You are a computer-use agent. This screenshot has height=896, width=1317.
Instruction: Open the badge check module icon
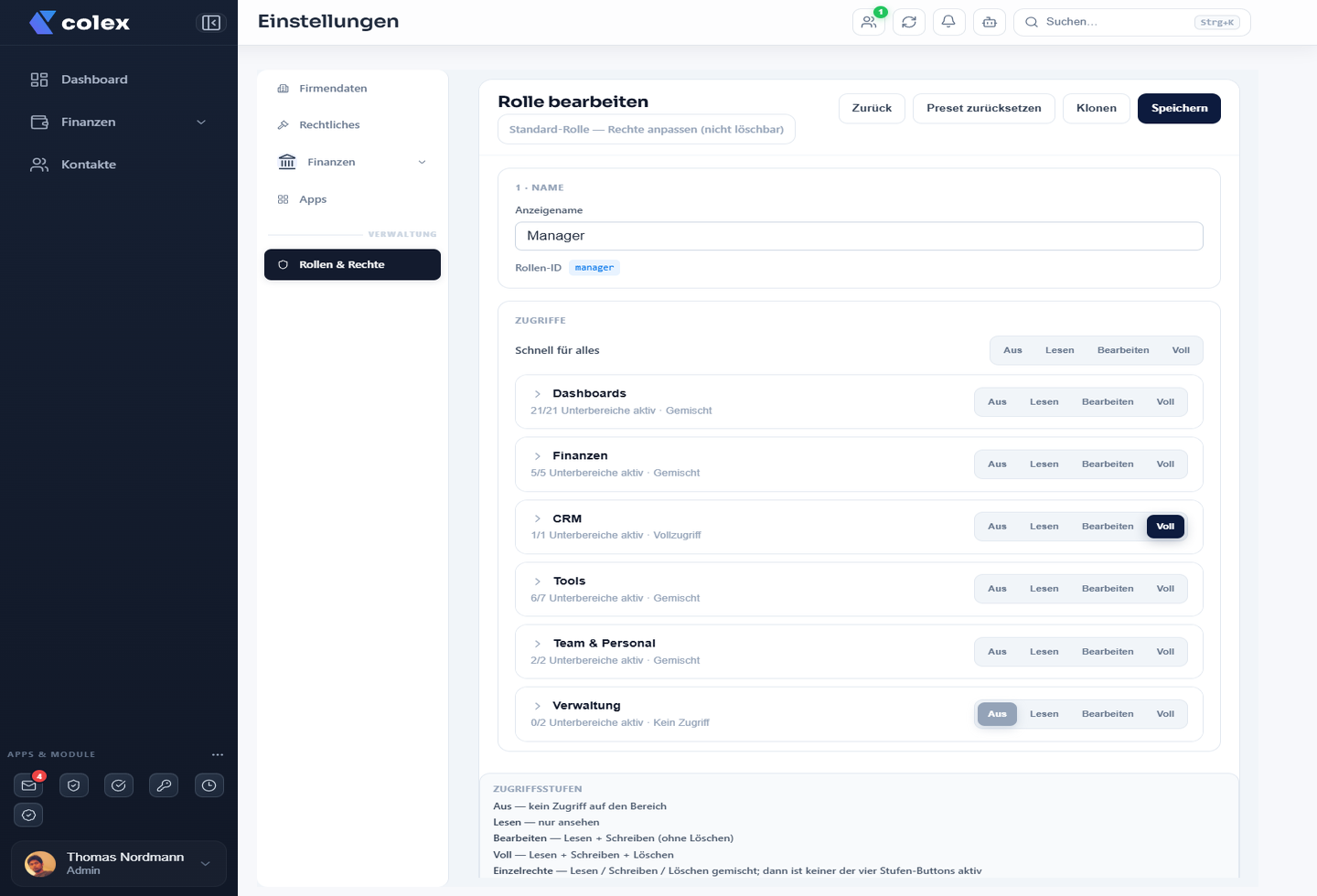29,815
